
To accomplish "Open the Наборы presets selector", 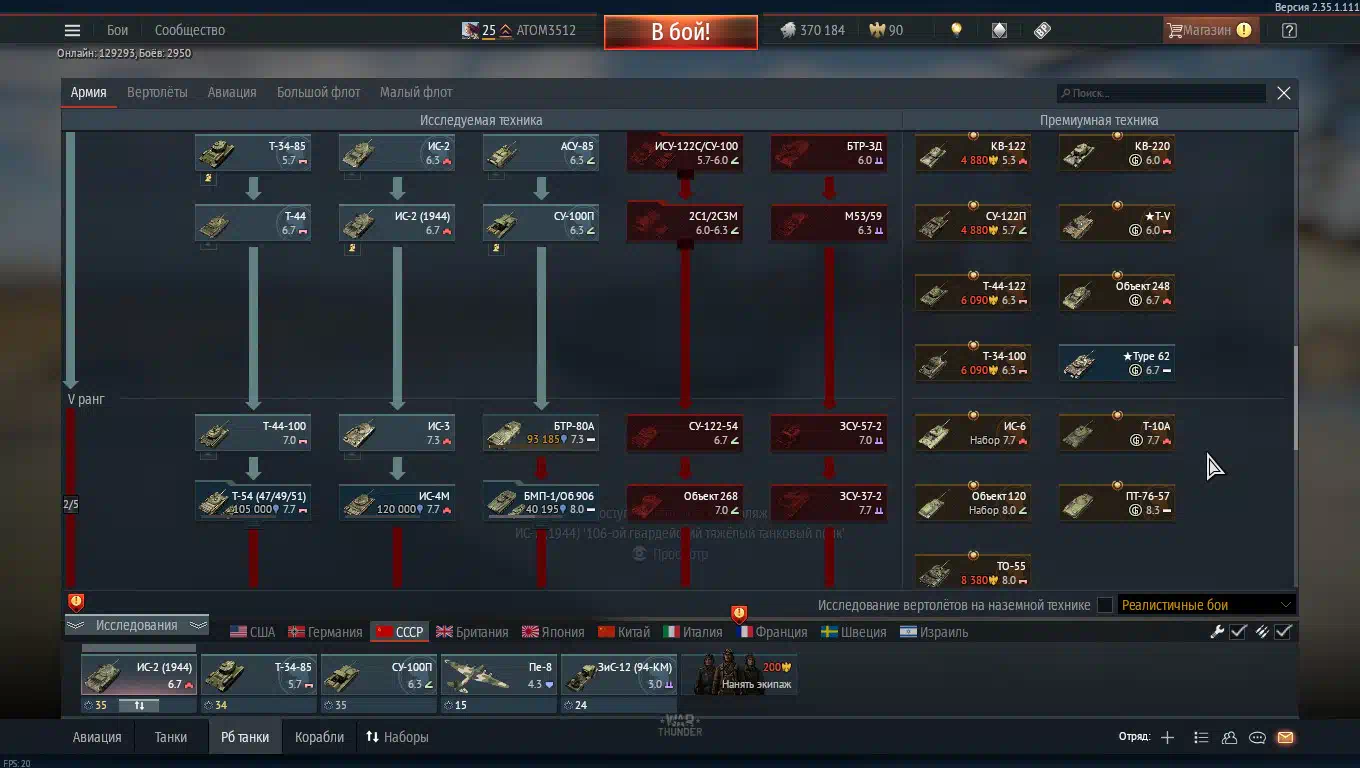I will 397,737.
